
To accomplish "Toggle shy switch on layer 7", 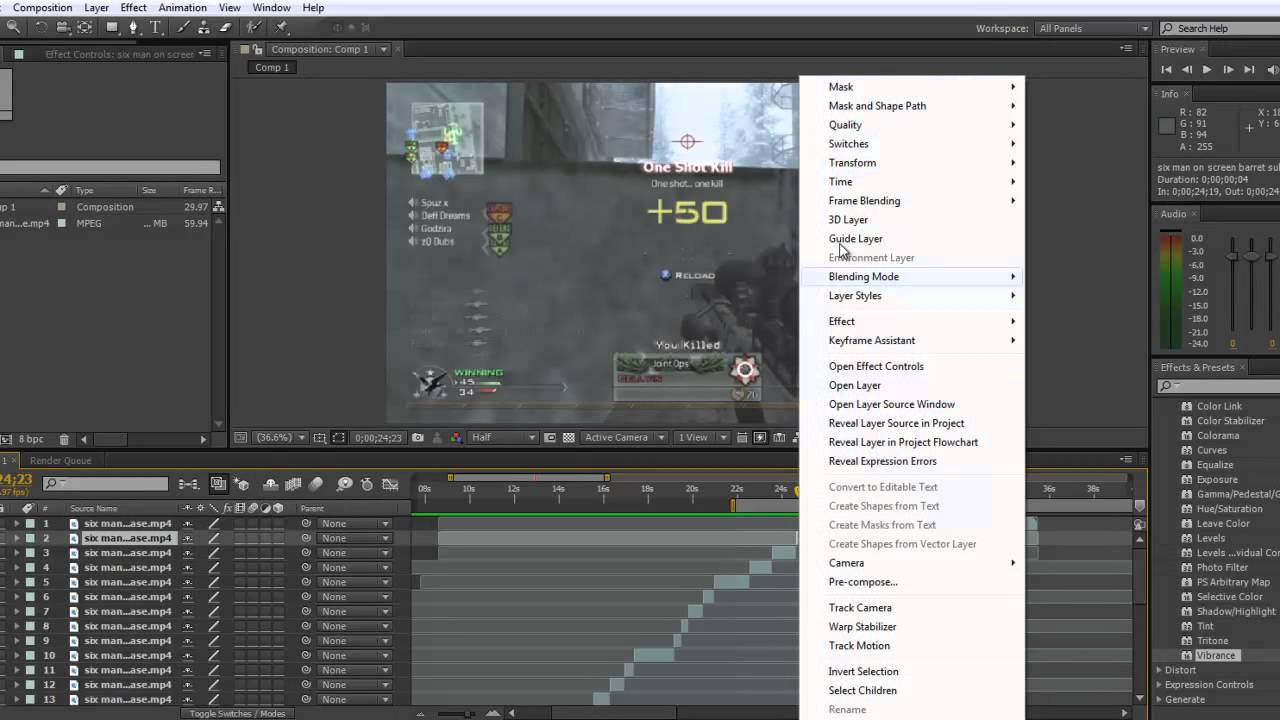I will [187, 611].
